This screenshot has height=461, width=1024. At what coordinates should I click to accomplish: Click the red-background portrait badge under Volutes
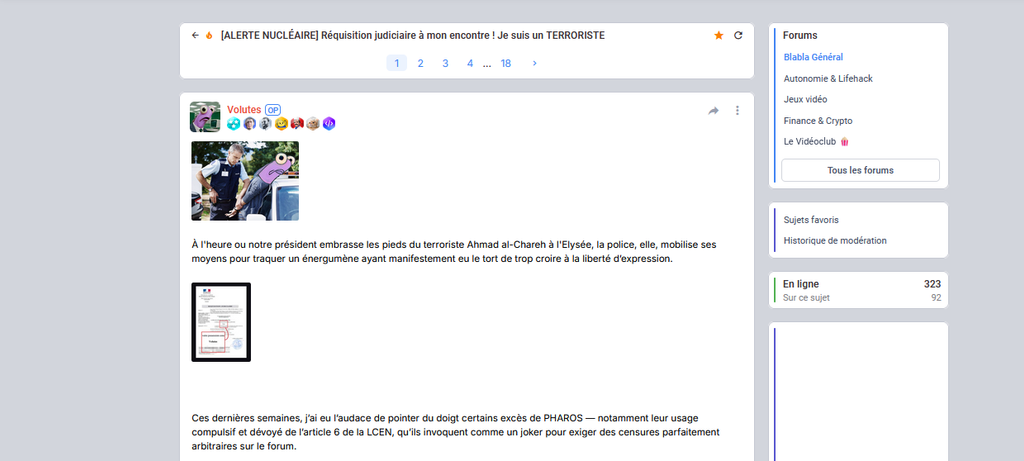point(297,123)
